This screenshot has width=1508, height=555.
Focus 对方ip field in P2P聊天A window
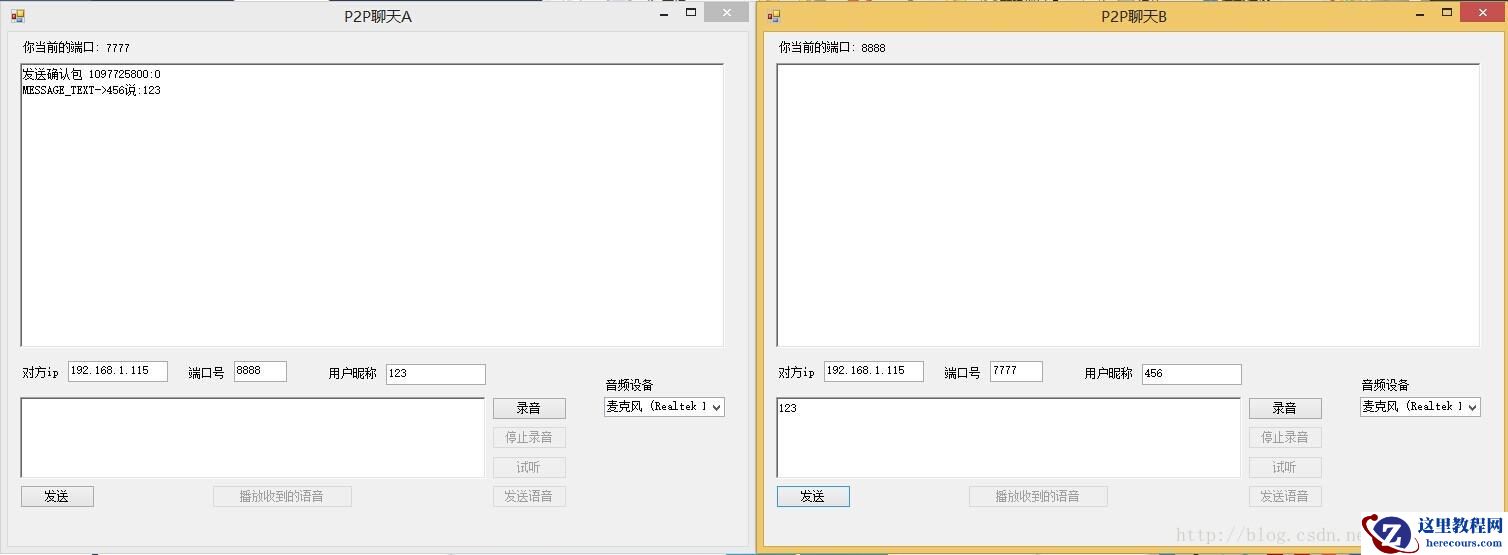point(118,371)
